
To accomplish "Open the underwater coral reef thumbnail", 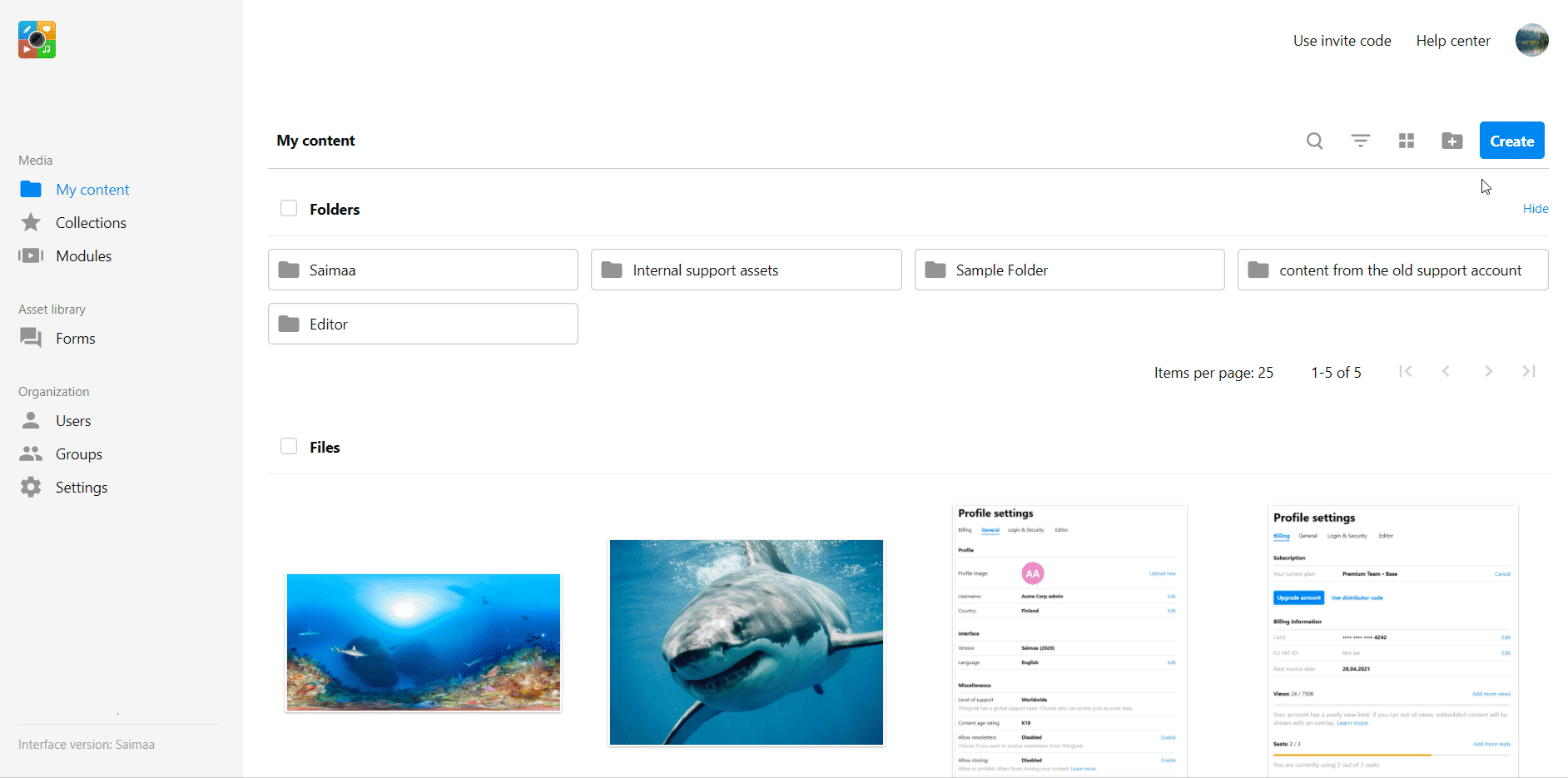I will [x=423, y=642].
